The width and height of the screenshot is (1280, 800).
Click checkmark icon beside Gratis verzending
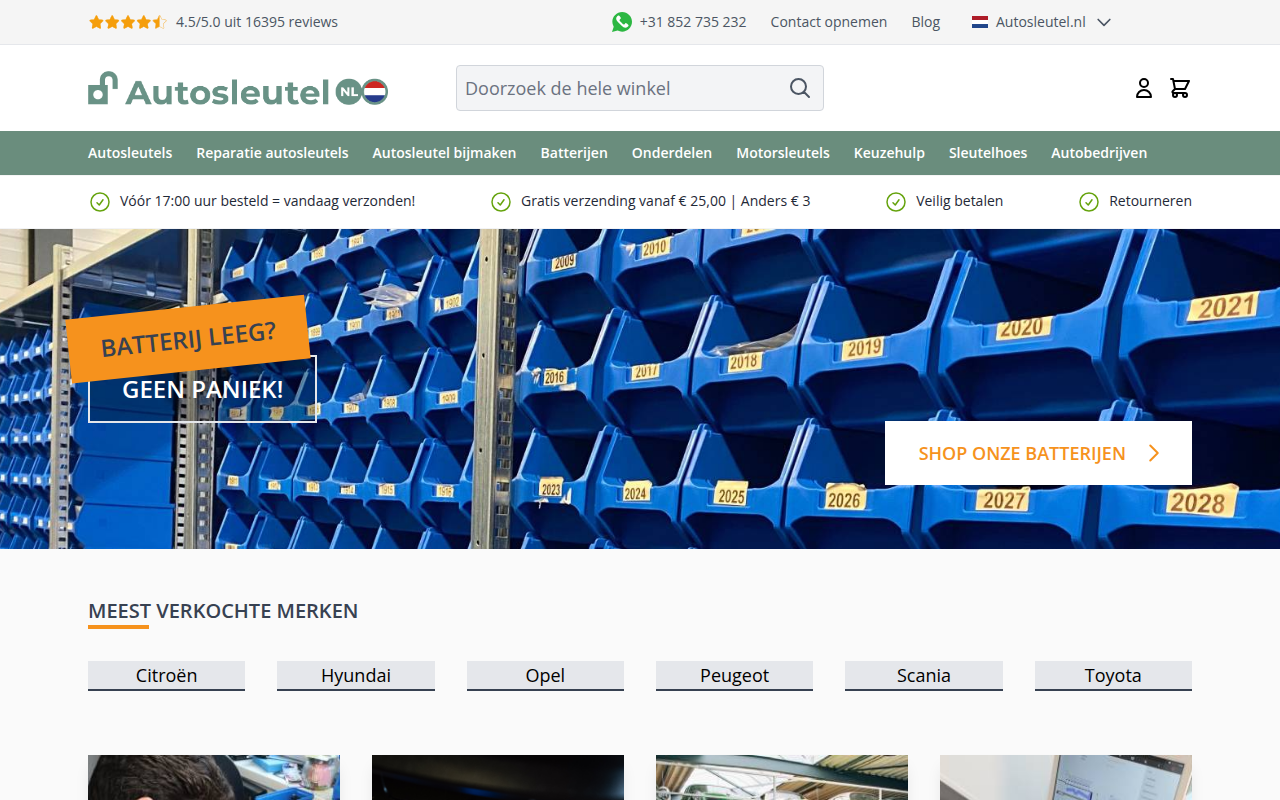501,202
